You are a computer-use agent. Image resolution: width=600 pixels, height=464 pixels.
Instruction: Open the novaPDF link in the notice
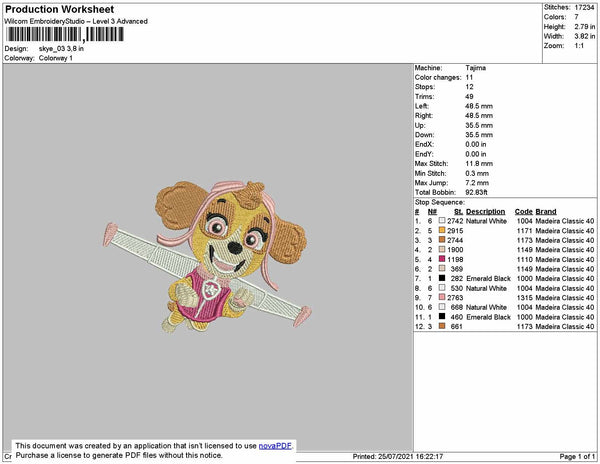pyautogui.click(x=275, y=446)
